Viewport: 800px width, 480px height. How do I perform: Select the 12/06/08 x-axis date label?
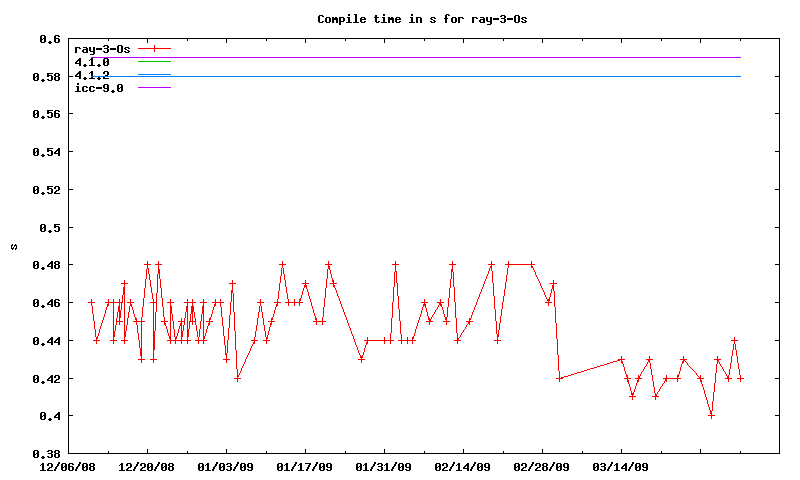[x=68, y=466]
